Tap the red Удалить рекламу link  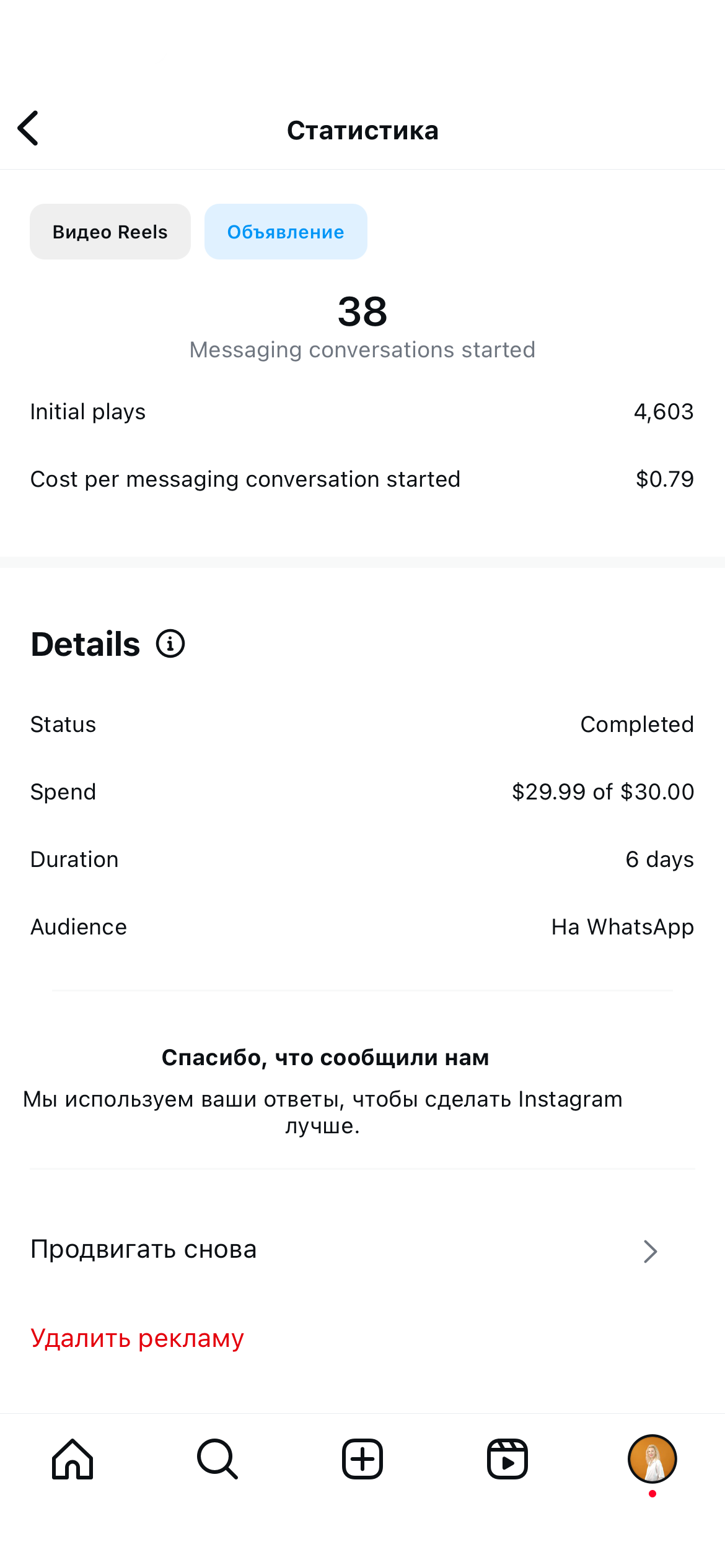coord(138,1338)
